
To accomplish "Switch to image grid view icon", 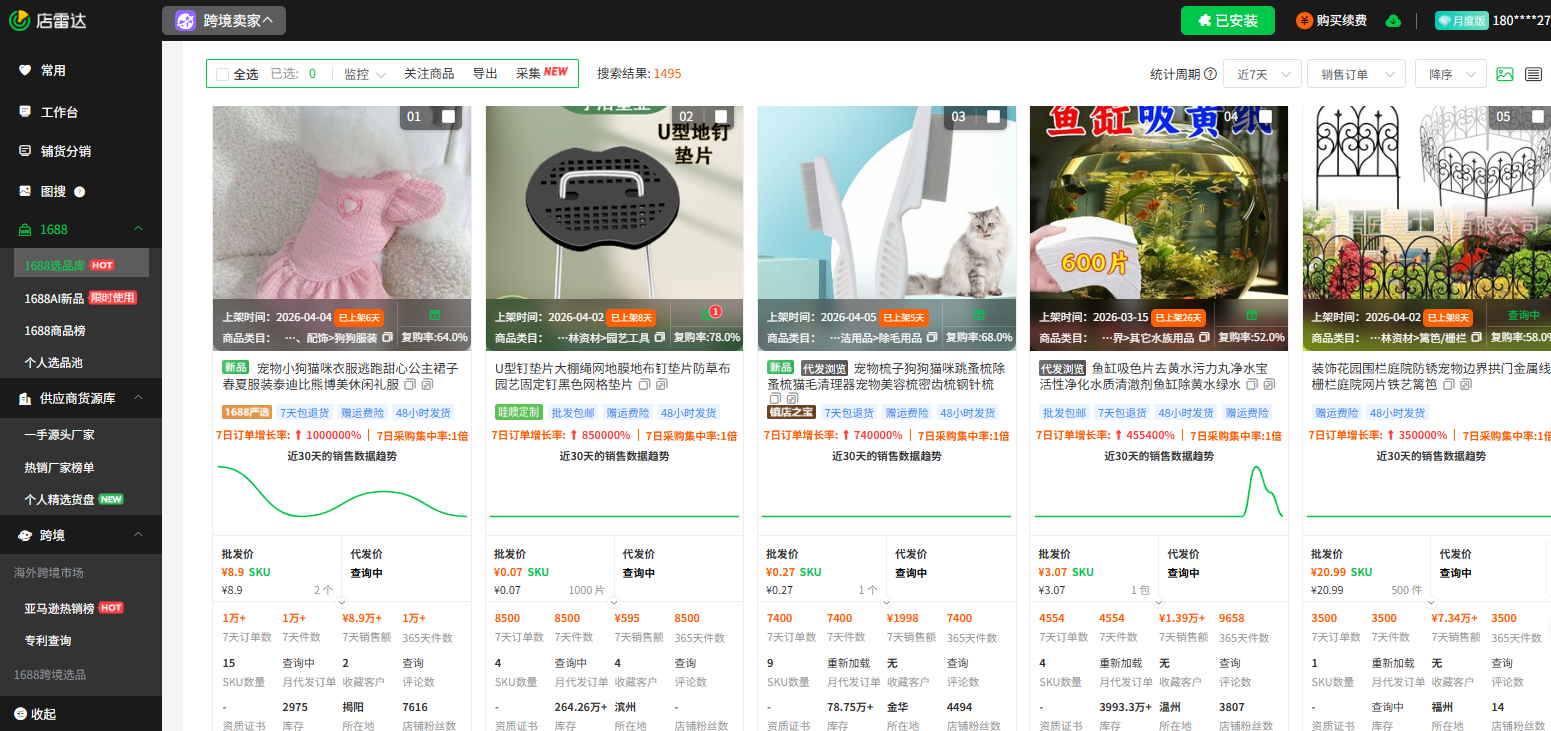I will point(1504,74).
